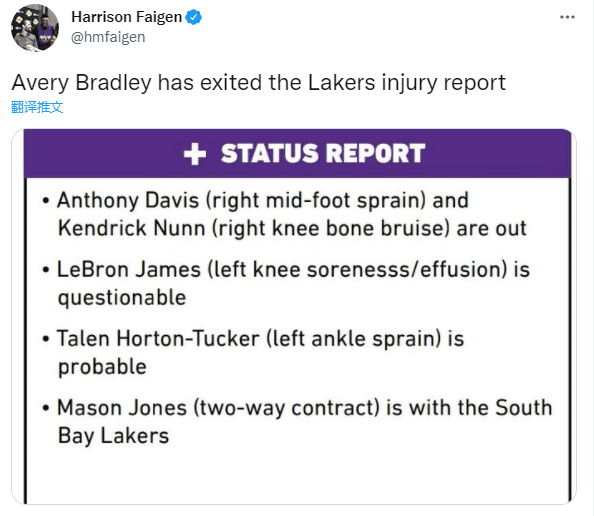Click the tweet text about Avery Bradley
This screenshot has height=516, width=594.
pyautogui.click(x=258, y=83)
